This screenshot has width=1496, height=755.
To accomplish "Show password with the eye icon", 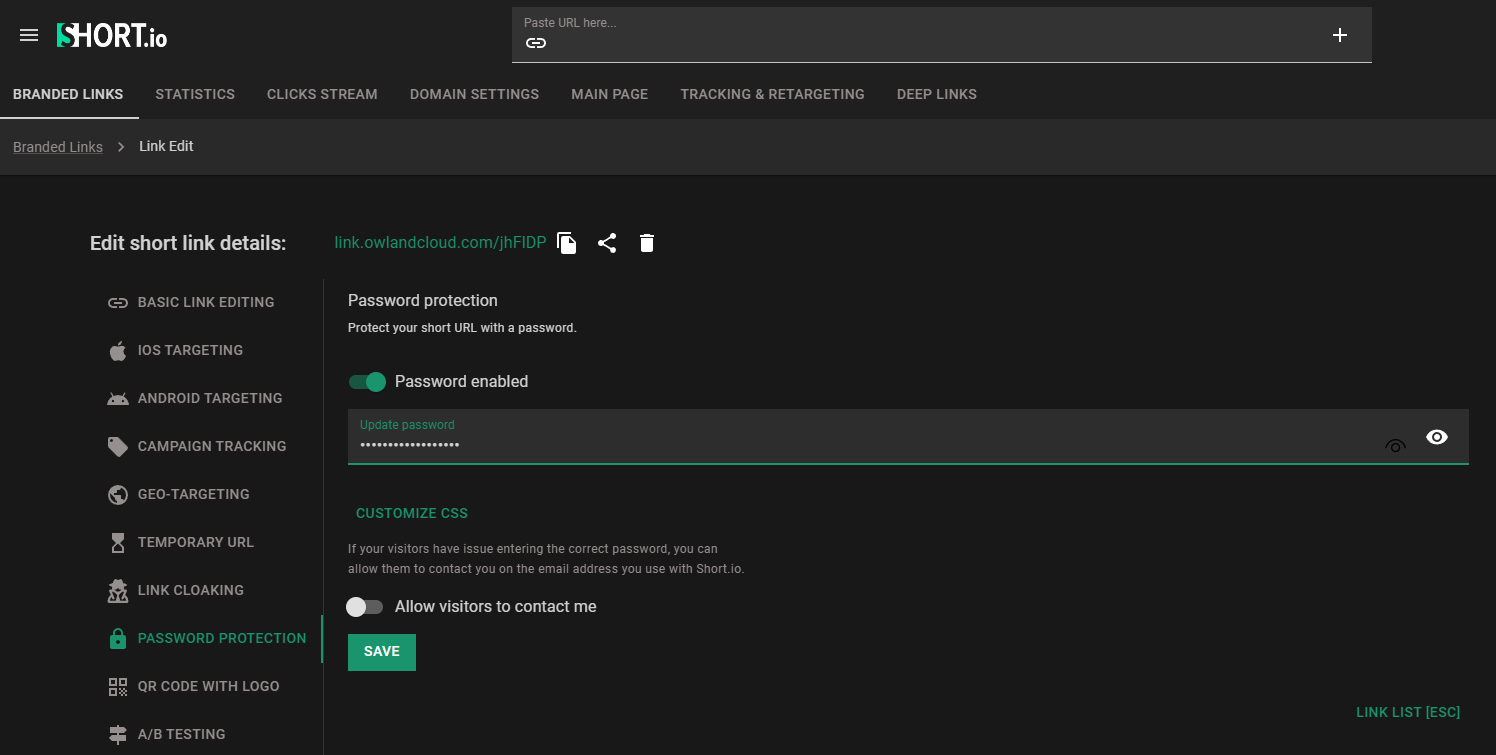I will pyautogui.click(x=1437, y=437).
